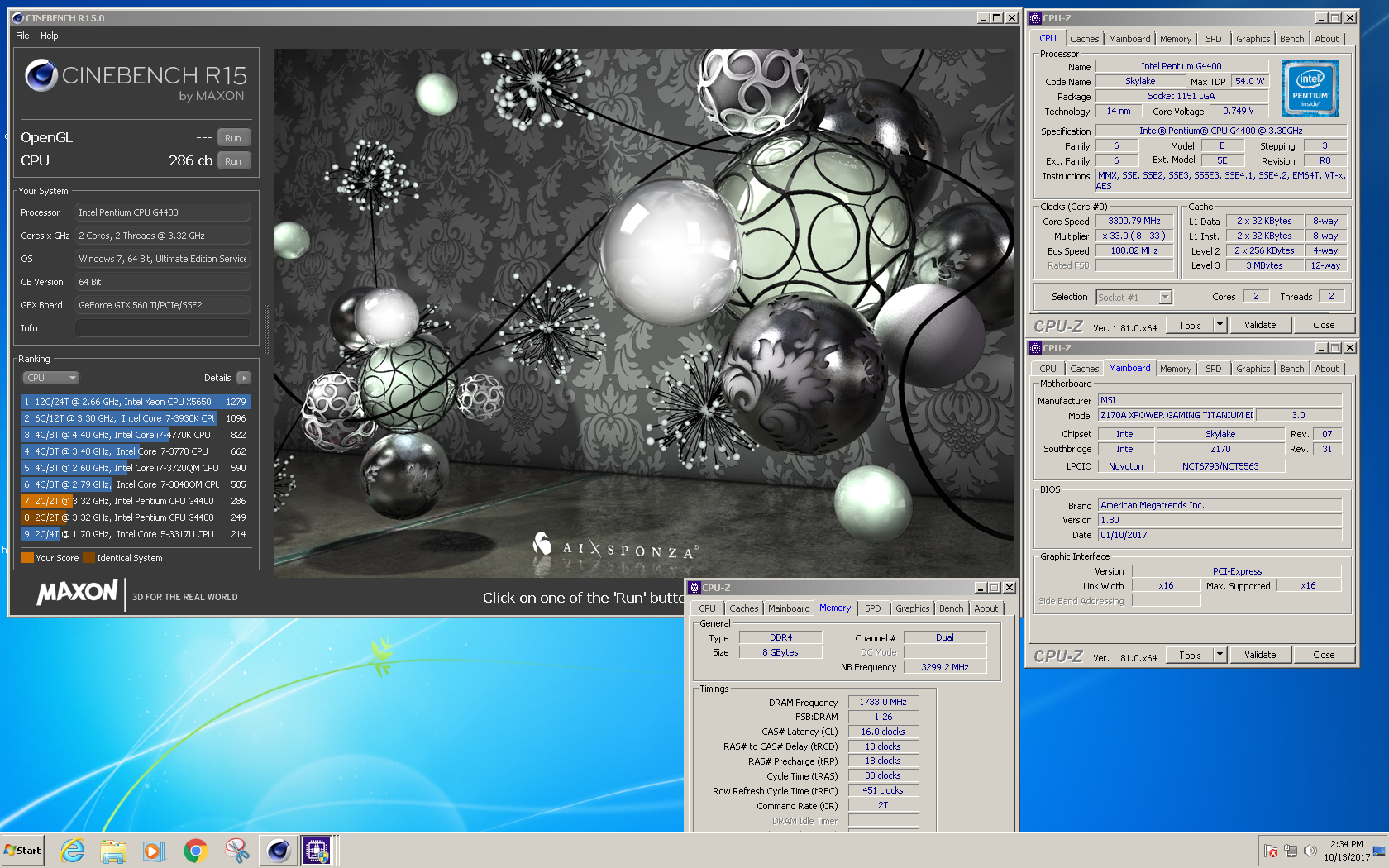Click Close in the top CPU-Z window

click(1324, 325)
